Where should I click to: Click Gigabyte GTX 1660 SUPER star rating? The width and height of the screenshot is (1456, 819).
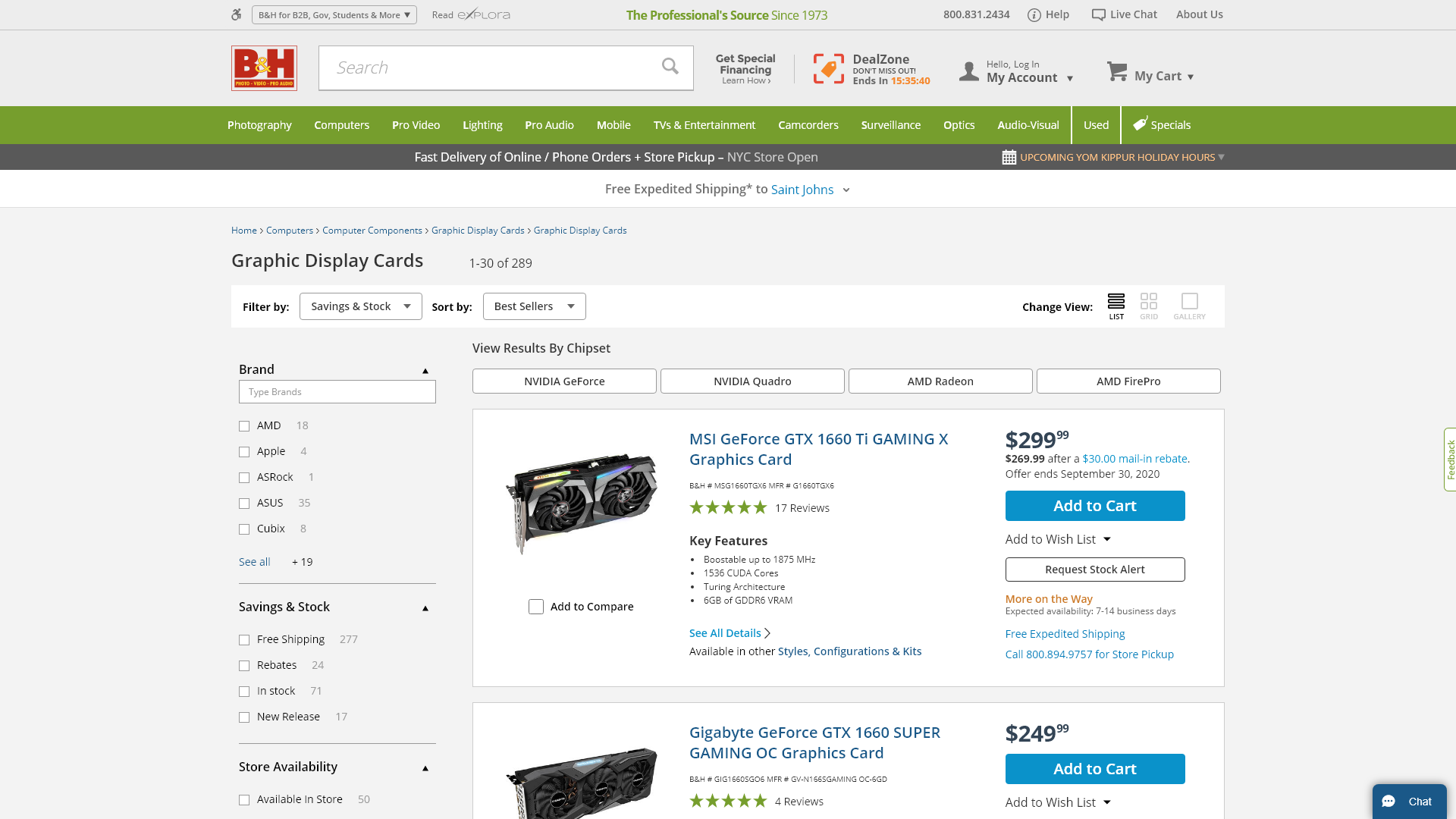tap(728, 801)
